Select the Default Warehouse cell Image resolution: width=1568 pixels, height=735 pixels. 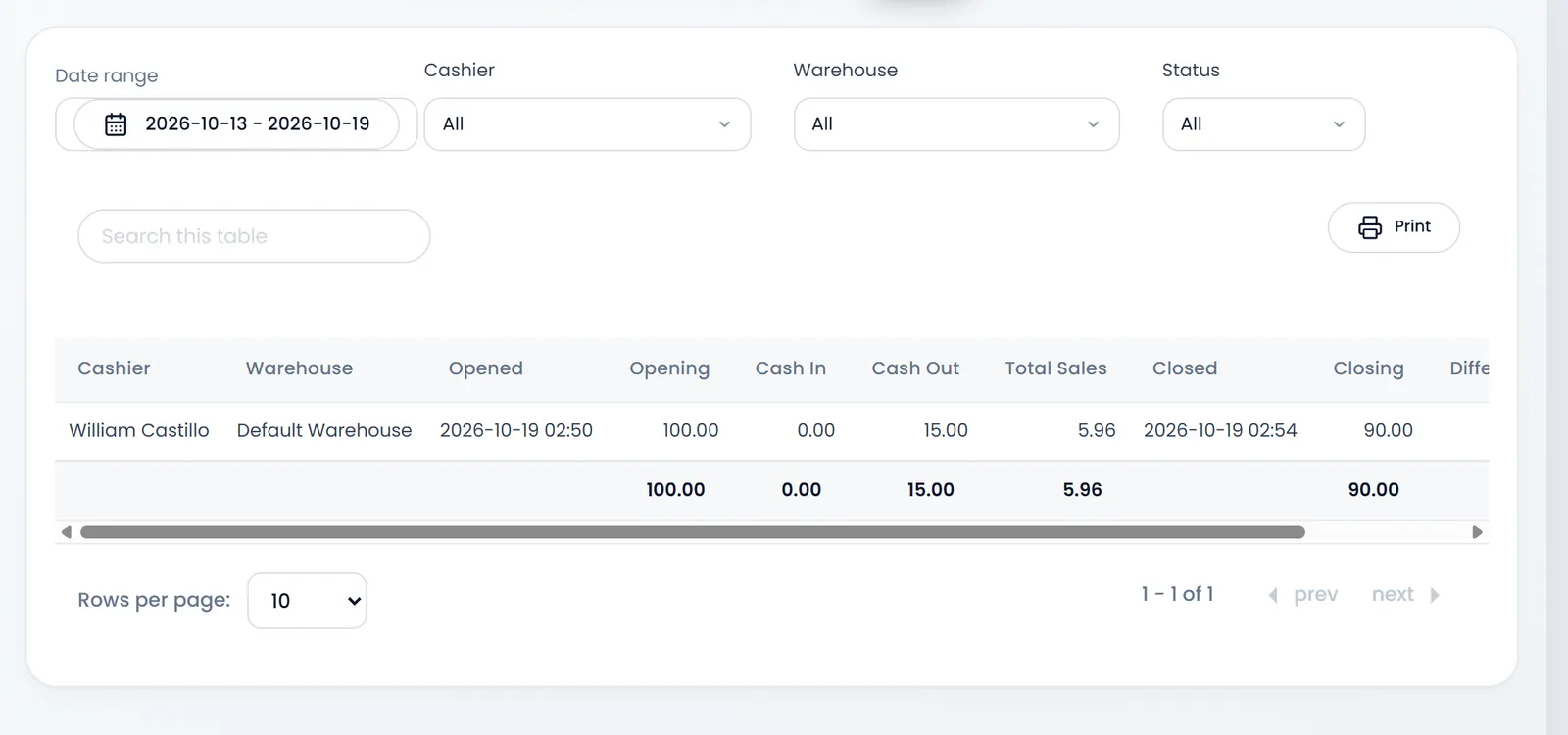click(x=324, y=430)
